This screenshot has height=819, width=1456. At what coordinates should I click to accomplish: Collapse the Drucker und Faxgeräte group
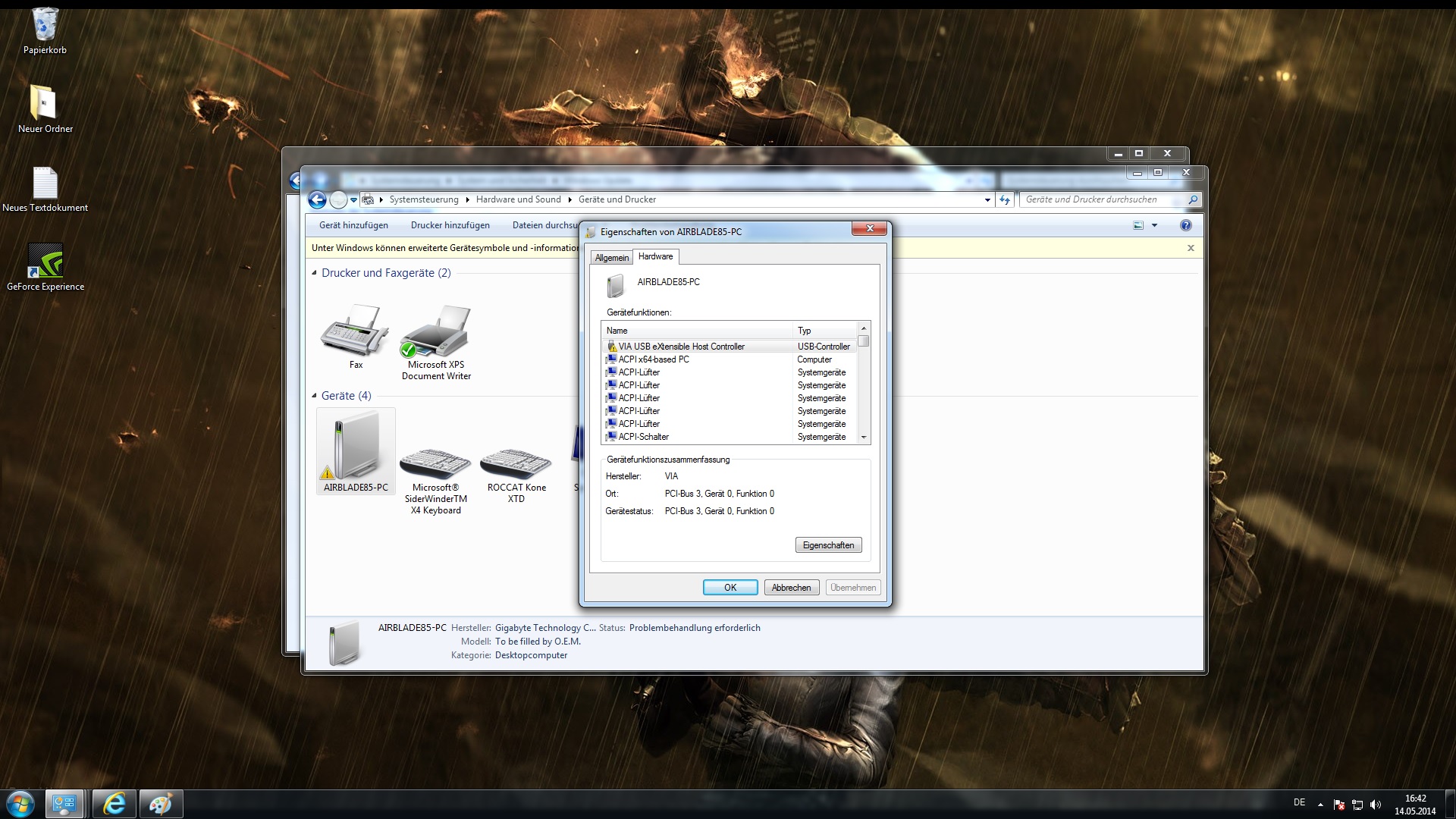pyautogui.click(x=314, y=273)
